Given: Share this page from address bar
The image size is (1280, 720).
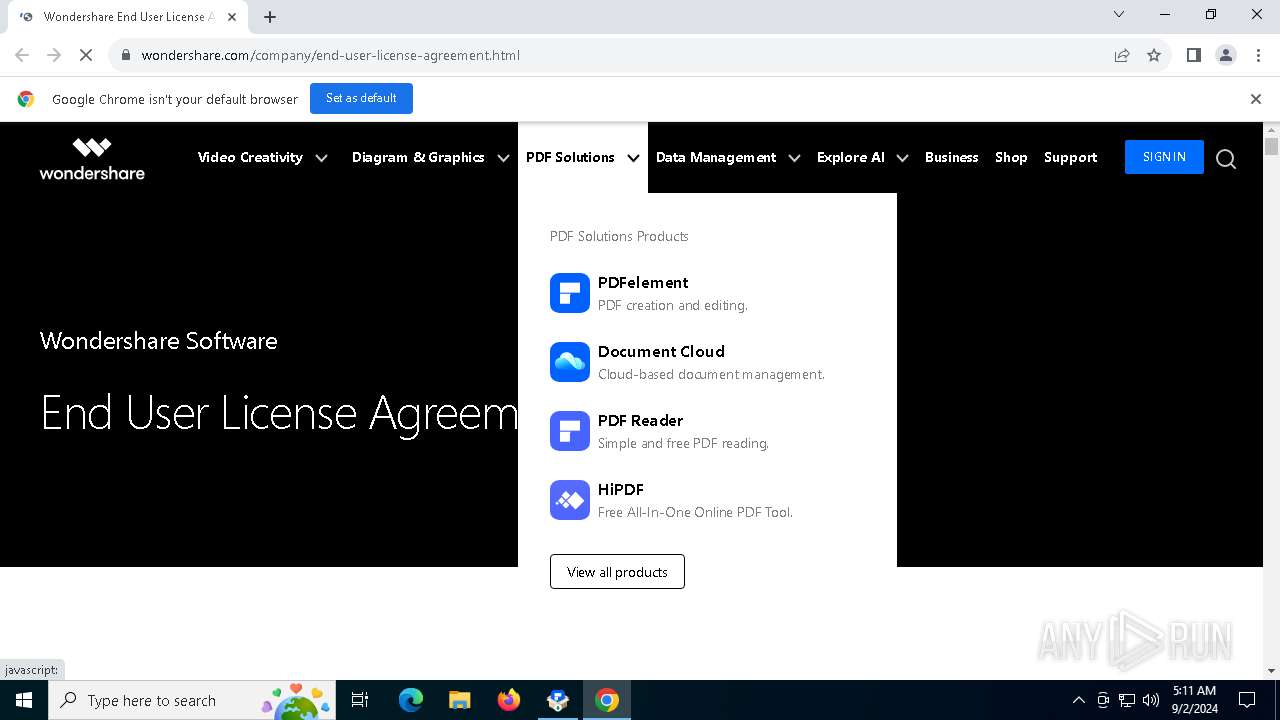Looking at the screenshot, I should (1122, 55).
